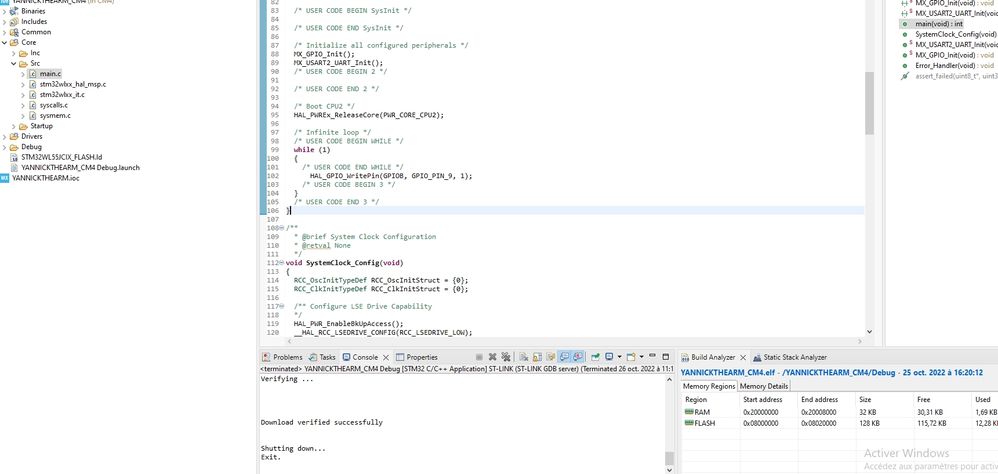Image resolution: width=998 pixels, height=474 pixels.
Task: Switch to the Tasks tab
Action: click(322, 357)
